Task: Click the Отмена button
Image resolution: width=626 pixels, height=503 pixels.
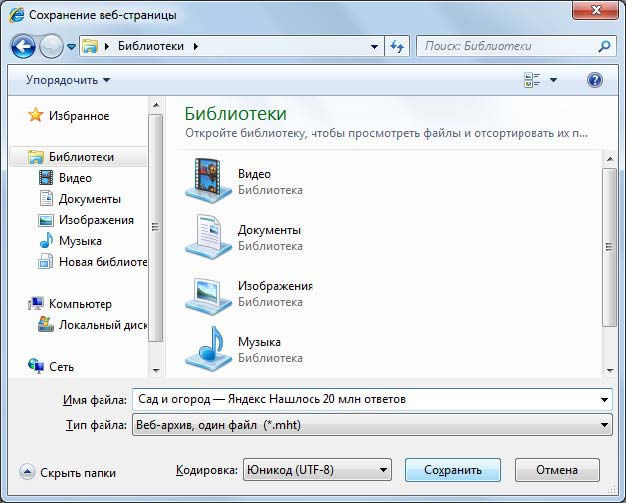Action: 557,470
